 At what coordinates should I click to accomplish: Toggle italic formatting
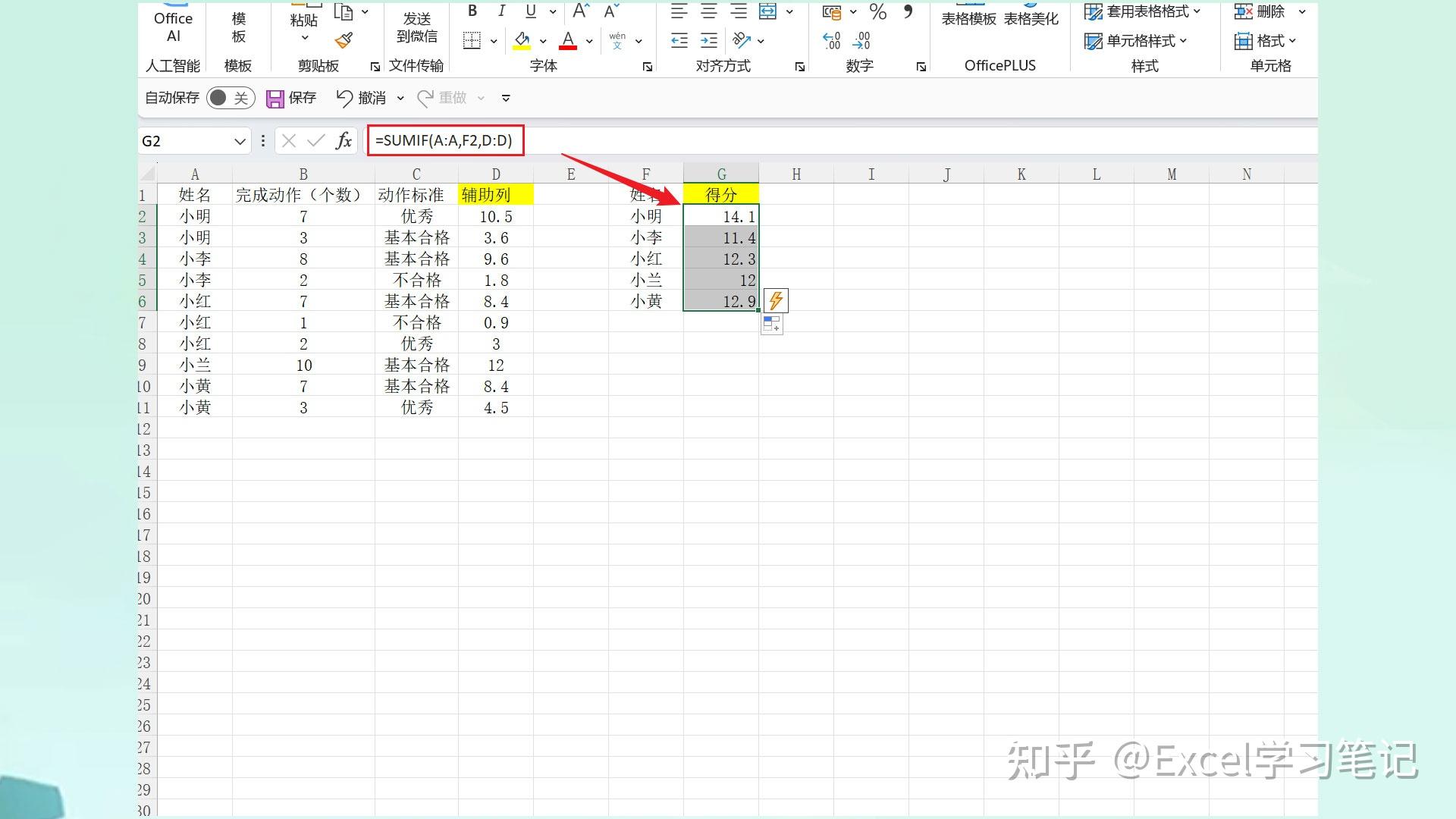tap(501, 11)
